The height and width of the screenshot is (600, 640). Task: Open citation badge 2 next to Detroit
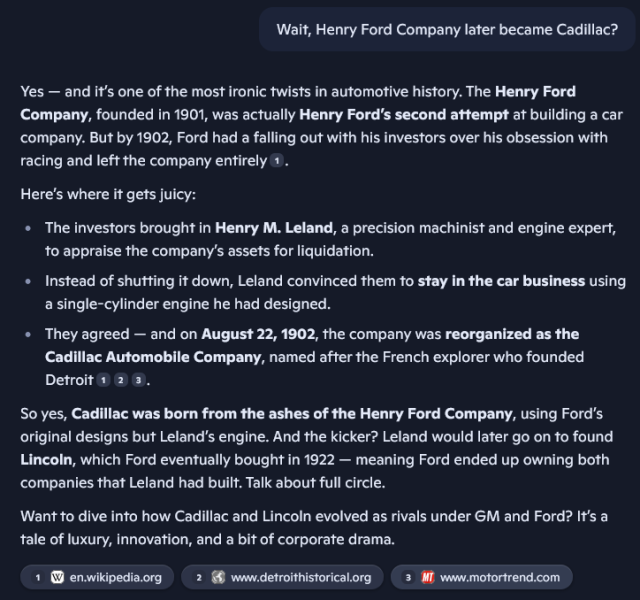point(121,380)
